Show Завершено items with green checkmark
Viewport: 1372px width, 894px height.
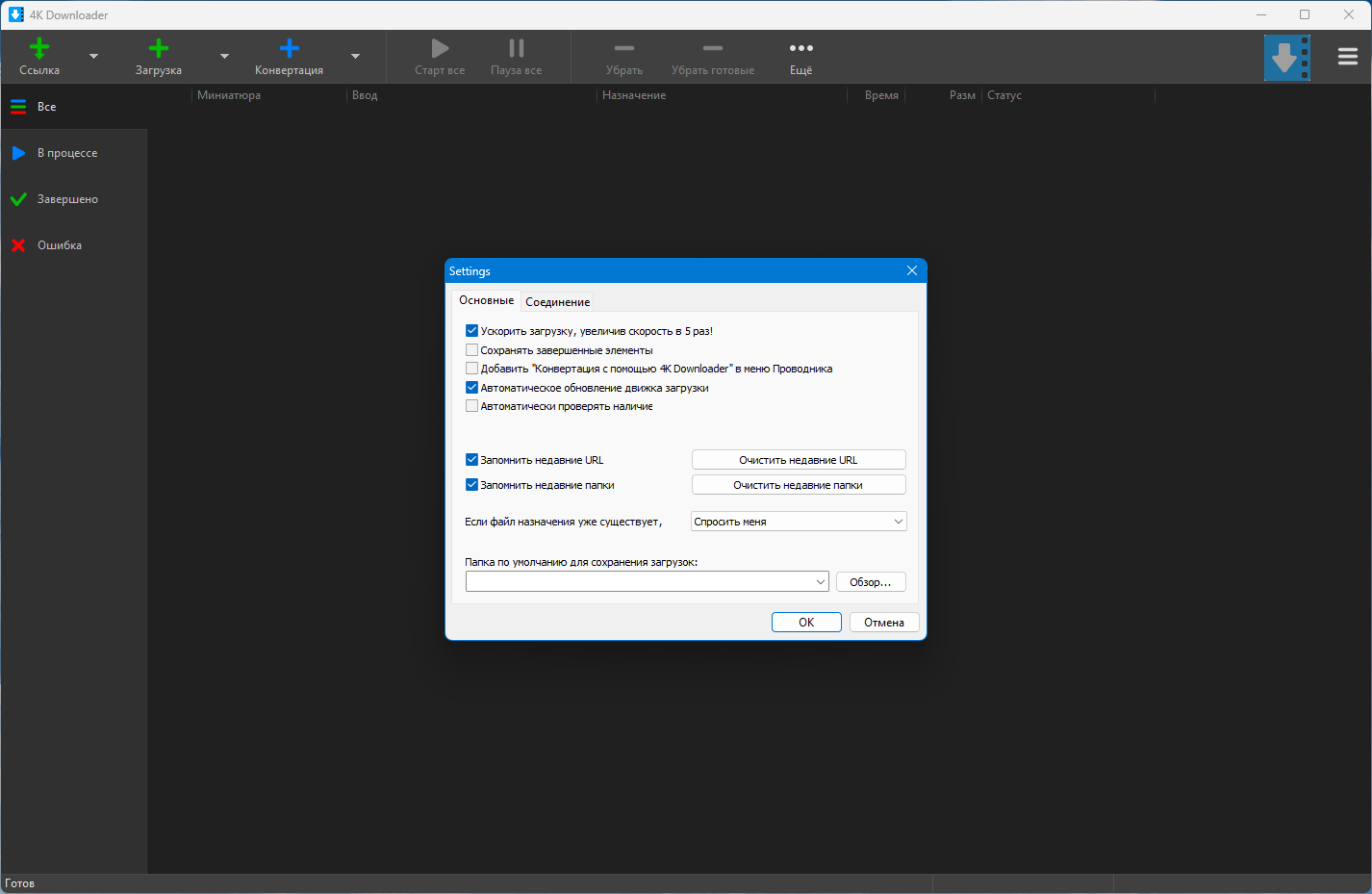click(67, 199)
